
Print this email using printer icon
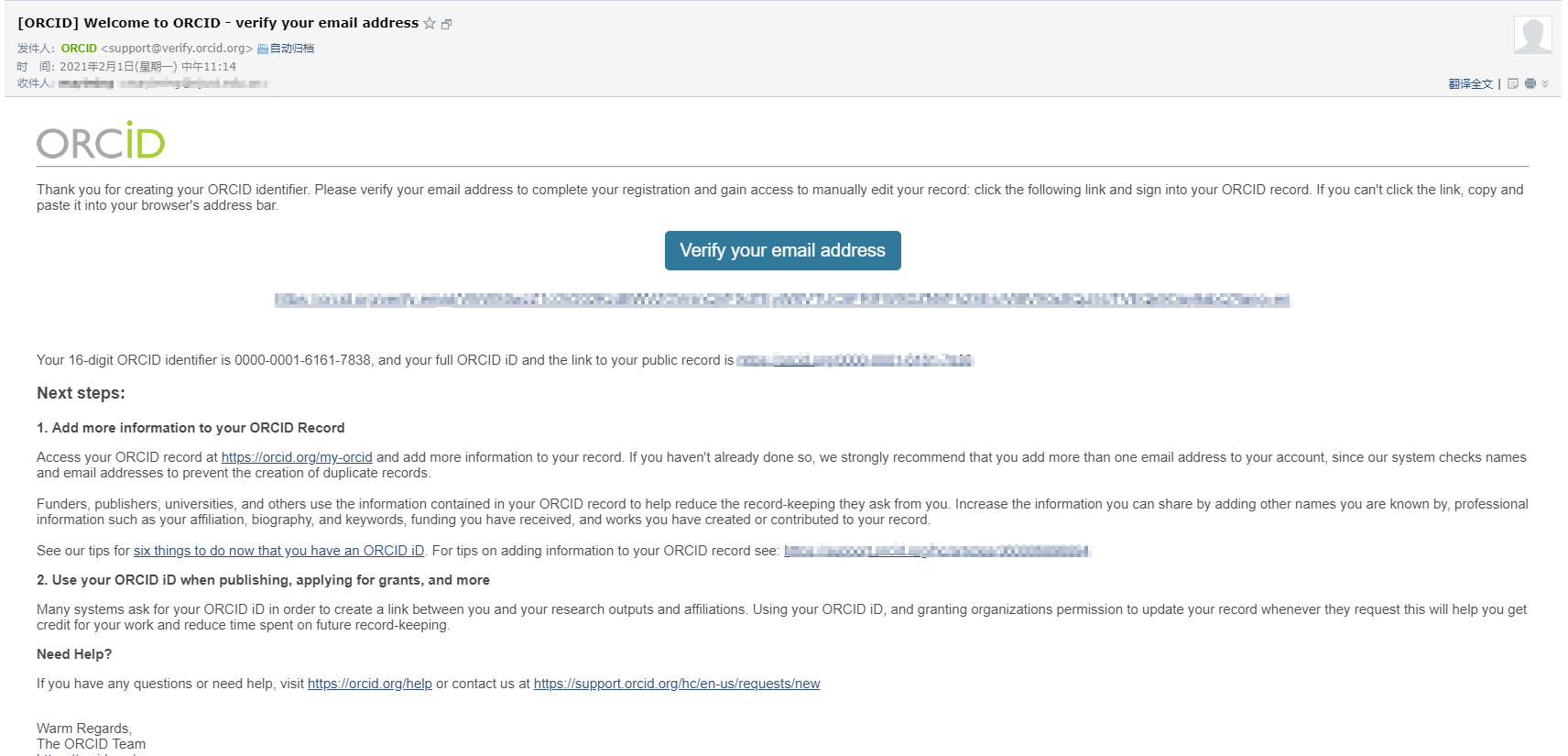(1530, 83)
